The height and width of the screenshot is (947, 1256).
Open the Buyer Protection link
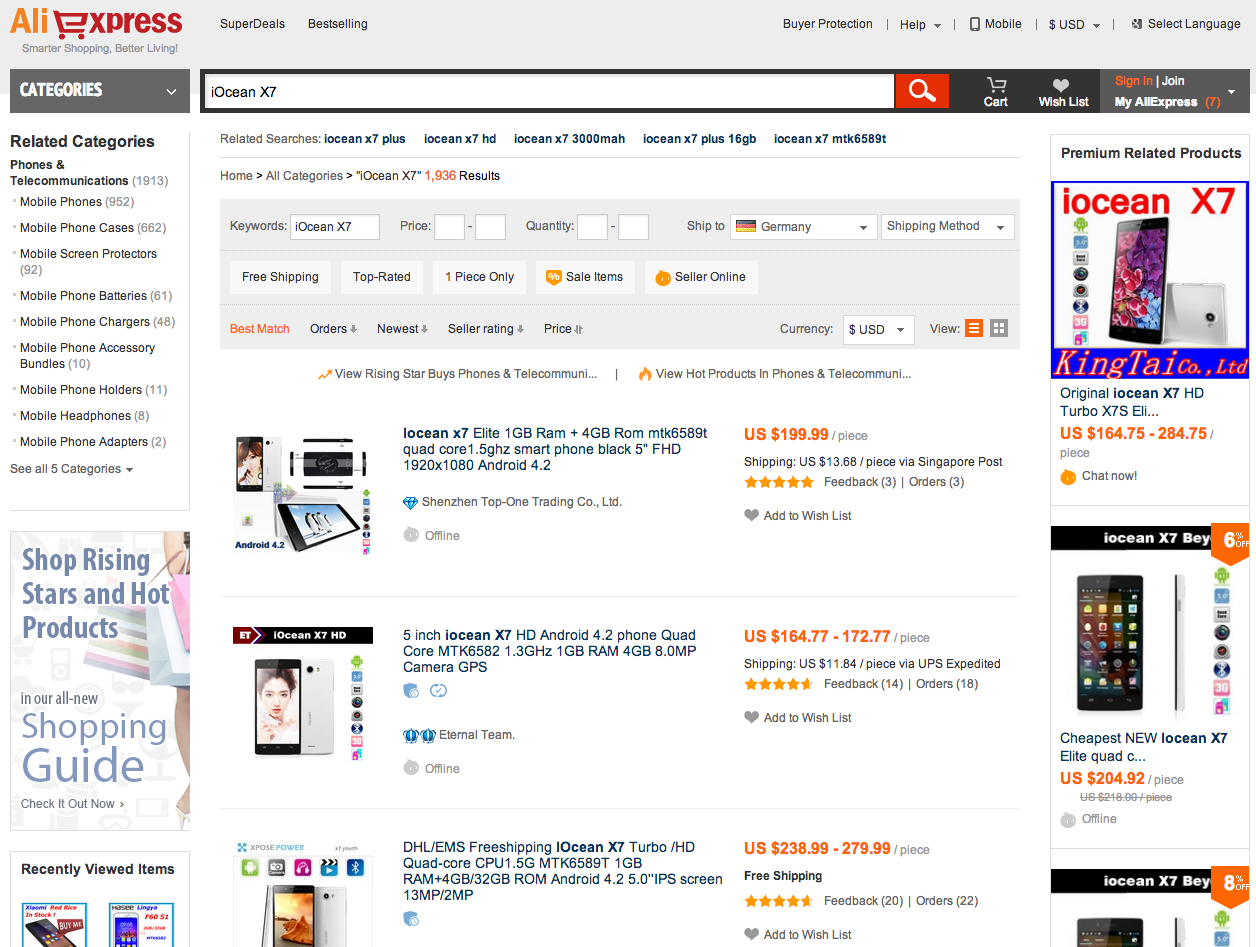tap(828, 24)
